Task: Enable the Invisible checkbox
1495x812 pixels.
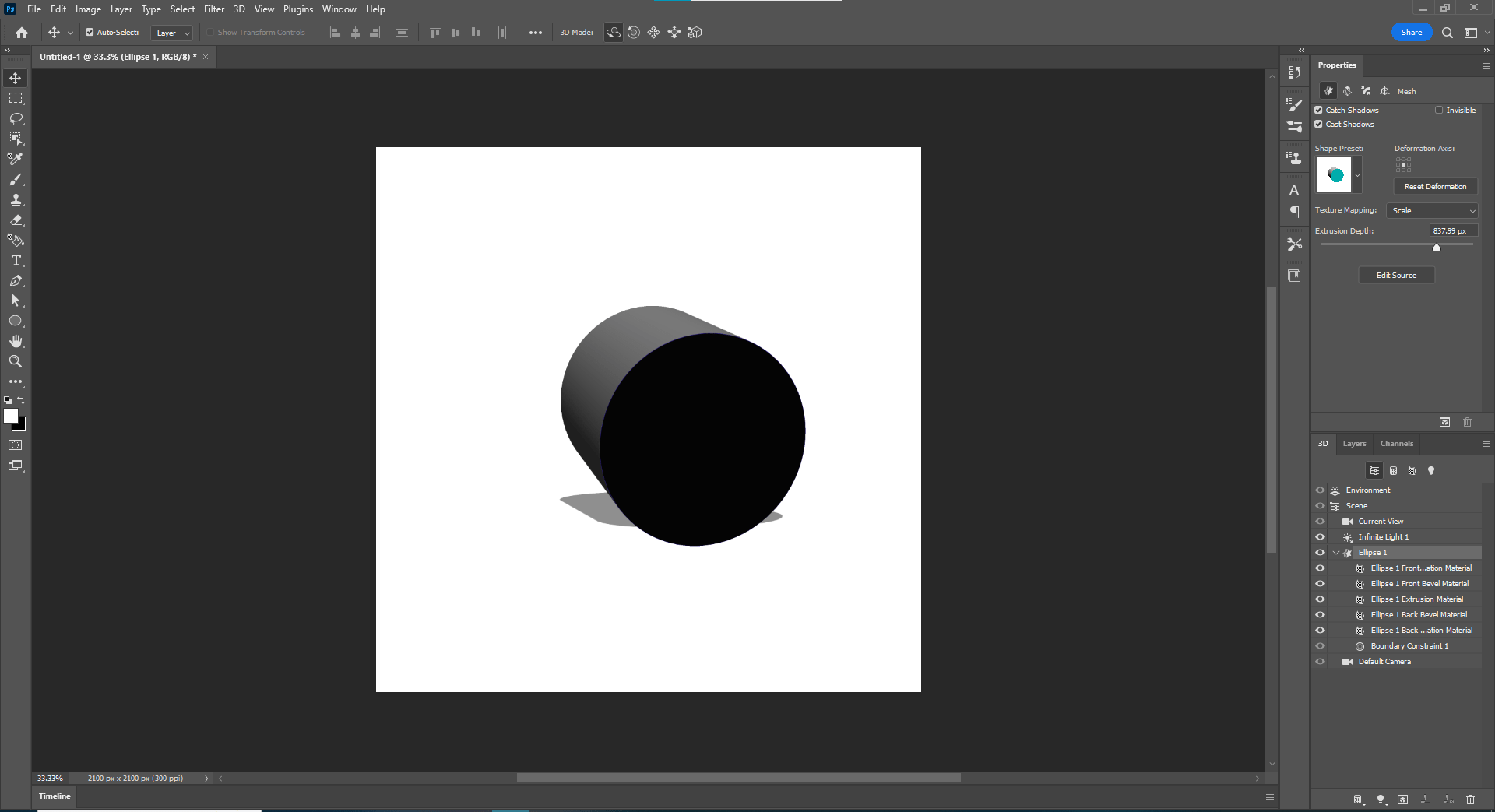Action: click(x=1440, y=110)
